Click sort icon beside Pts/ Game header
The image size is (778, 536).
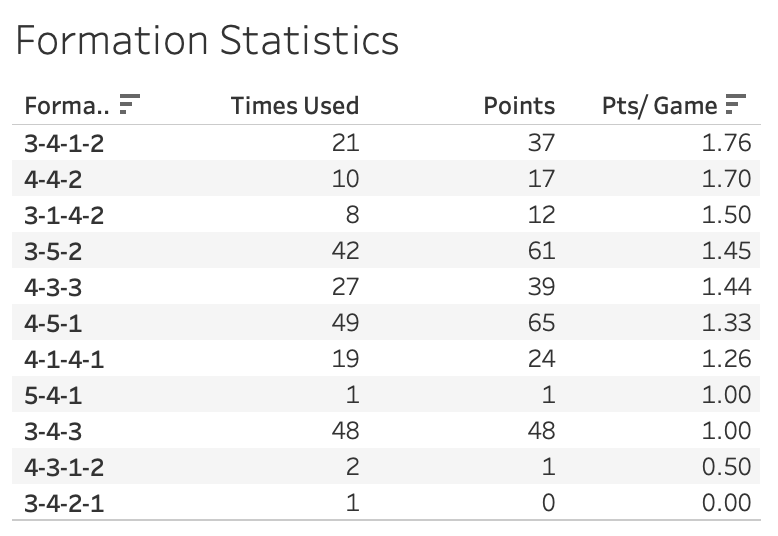coord(736,103)
